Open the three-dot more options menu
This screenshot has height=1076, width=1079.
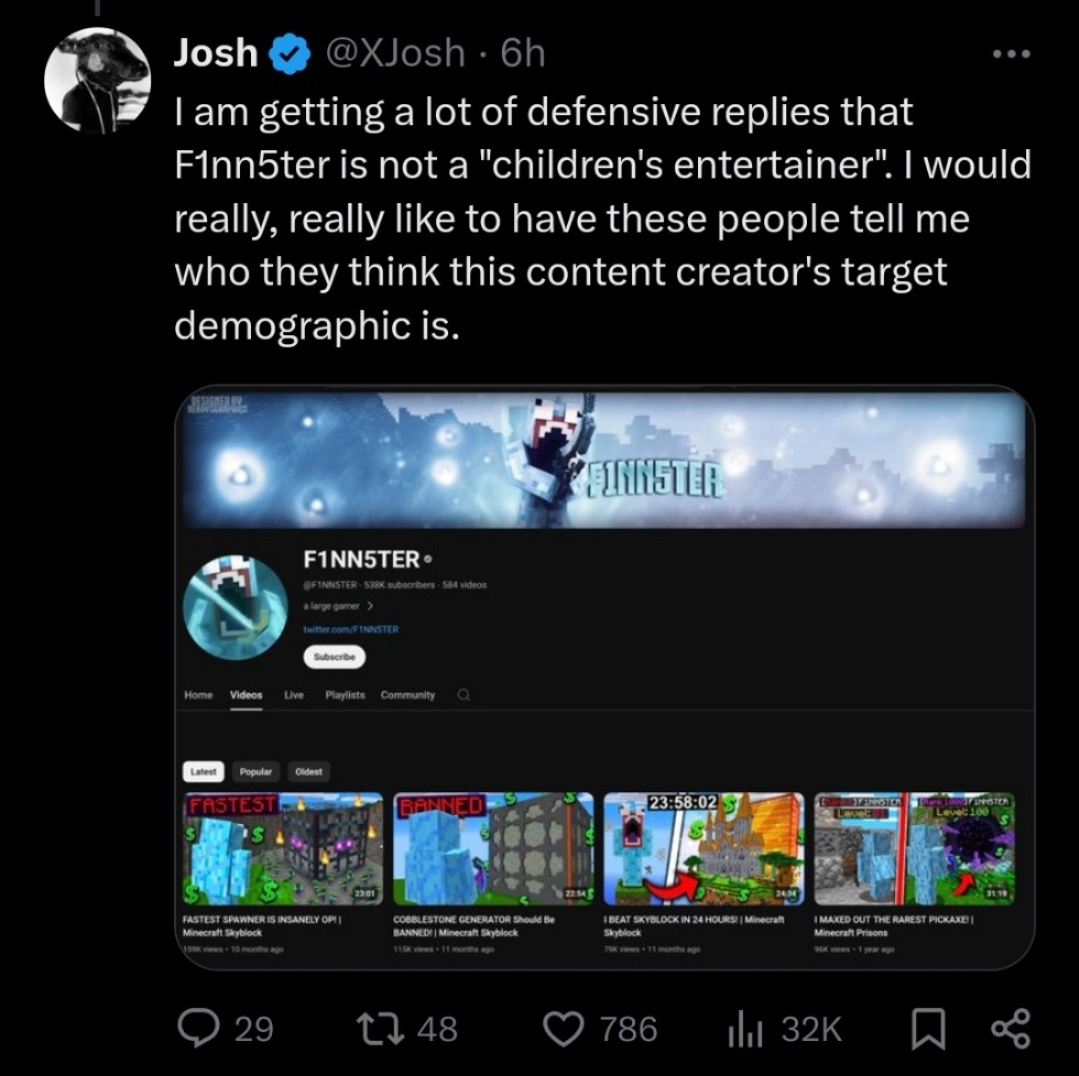pyautogui.click(x=1012, y=54)
